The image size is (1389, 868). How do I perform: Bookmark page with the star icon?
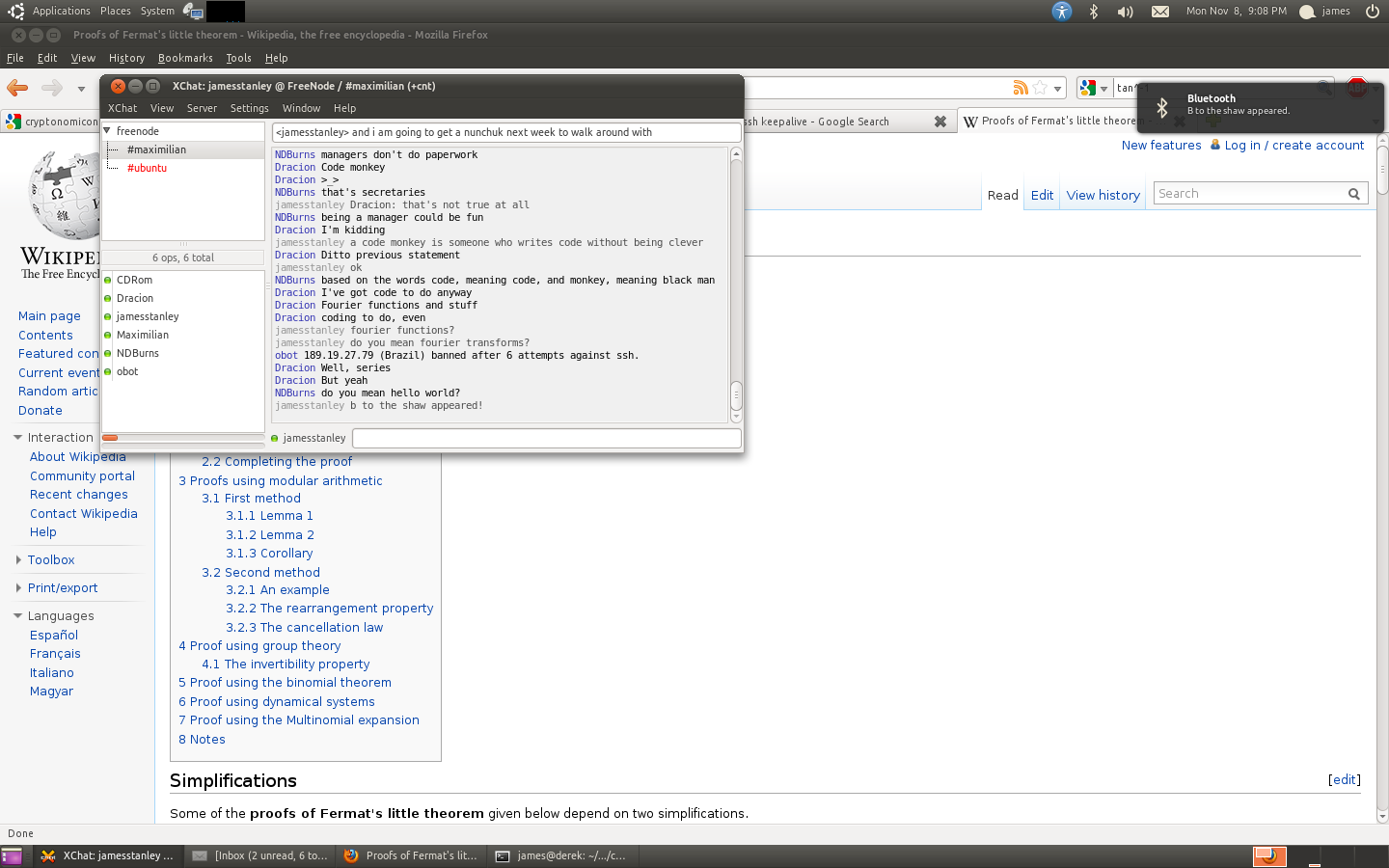click(1040, 88)
